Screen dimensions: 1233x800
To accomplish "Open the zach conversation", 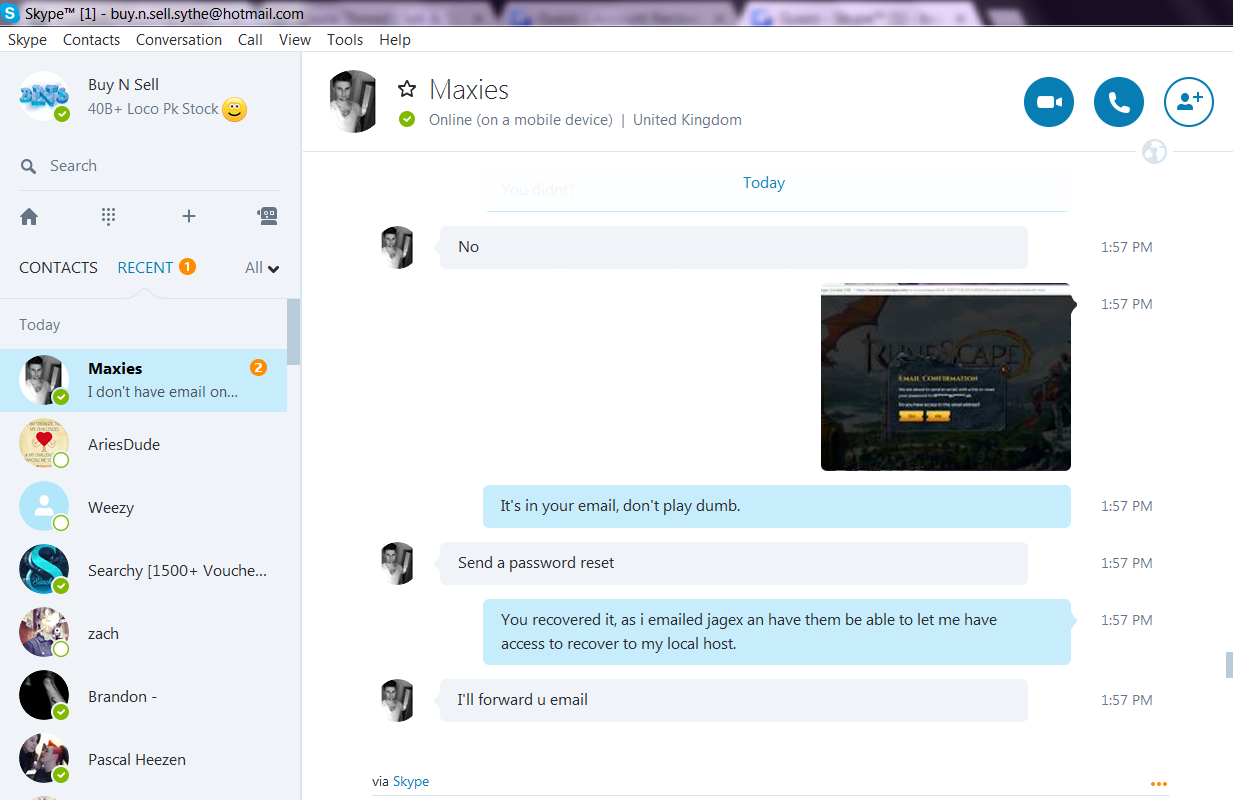I will (x=143, y=633).
